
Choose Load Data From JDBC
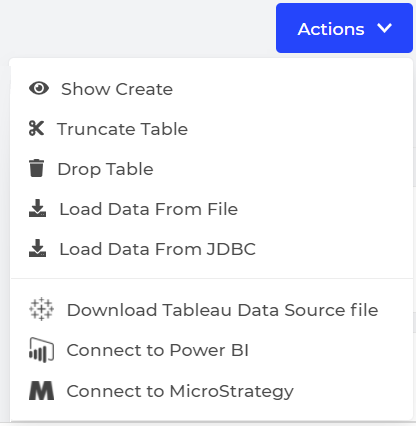coord(157,249)
